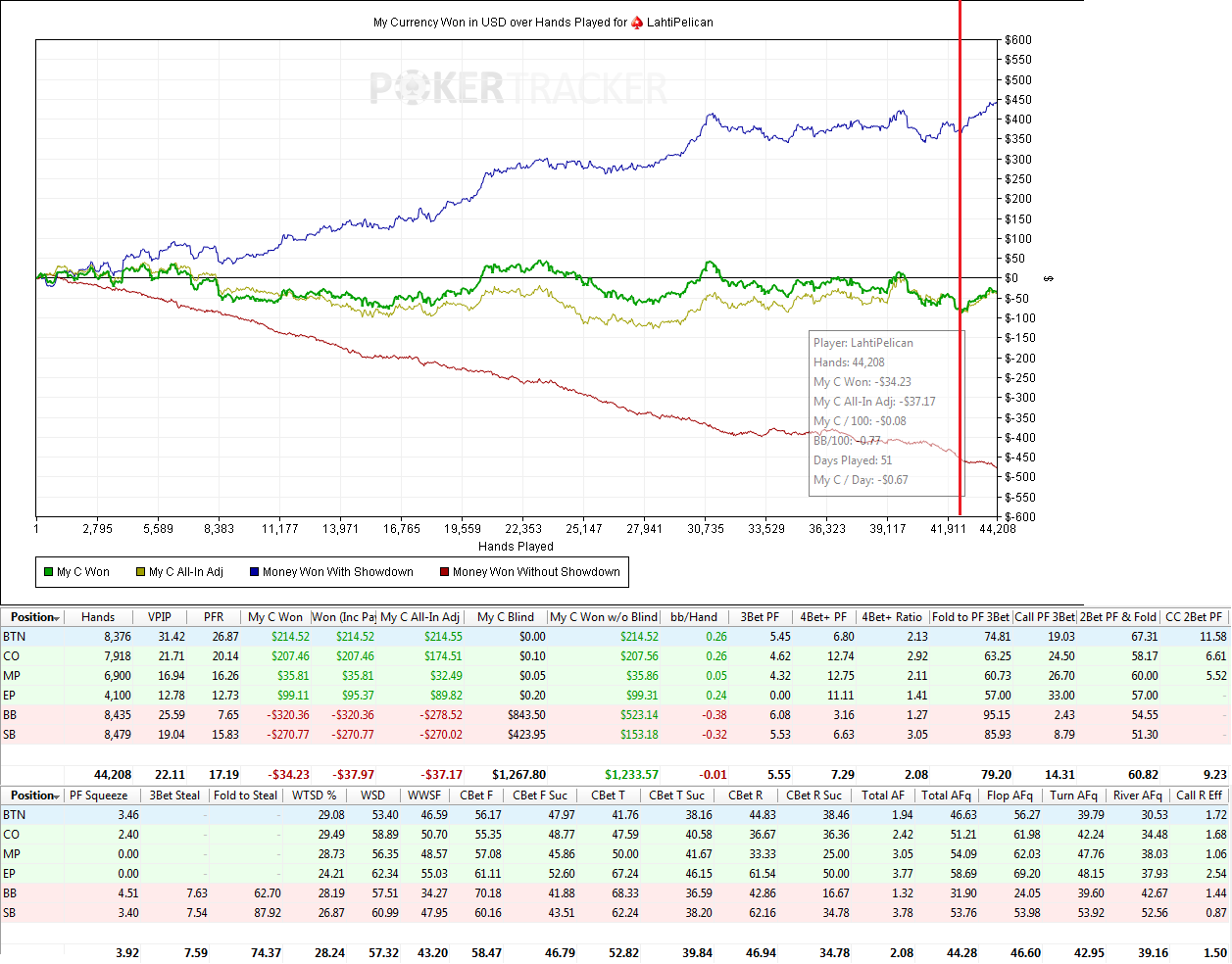Click the Turn AFq column header
The image size is (1232, 964).
[x=1073, y=795]
